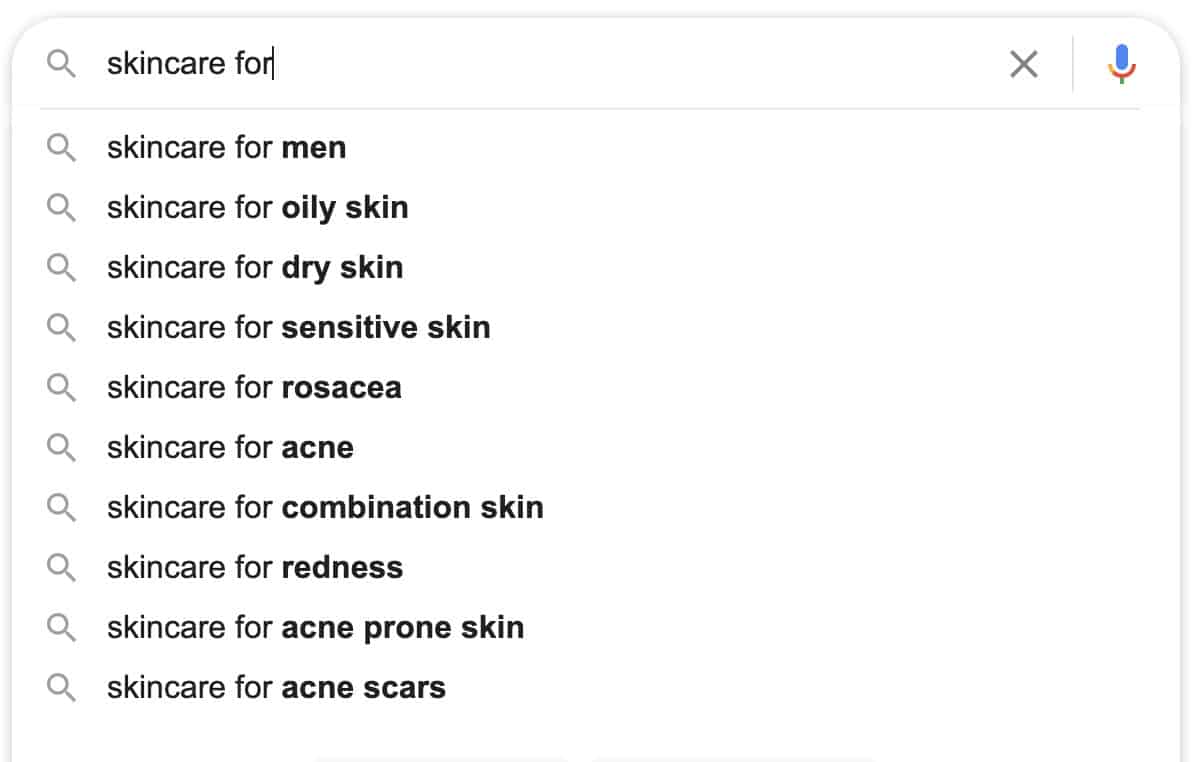The width and height of the screenshot is (1204, 762).
Task: Click the search icon beside 'skincare for dry skin'
Action: (x=61, y=267)
